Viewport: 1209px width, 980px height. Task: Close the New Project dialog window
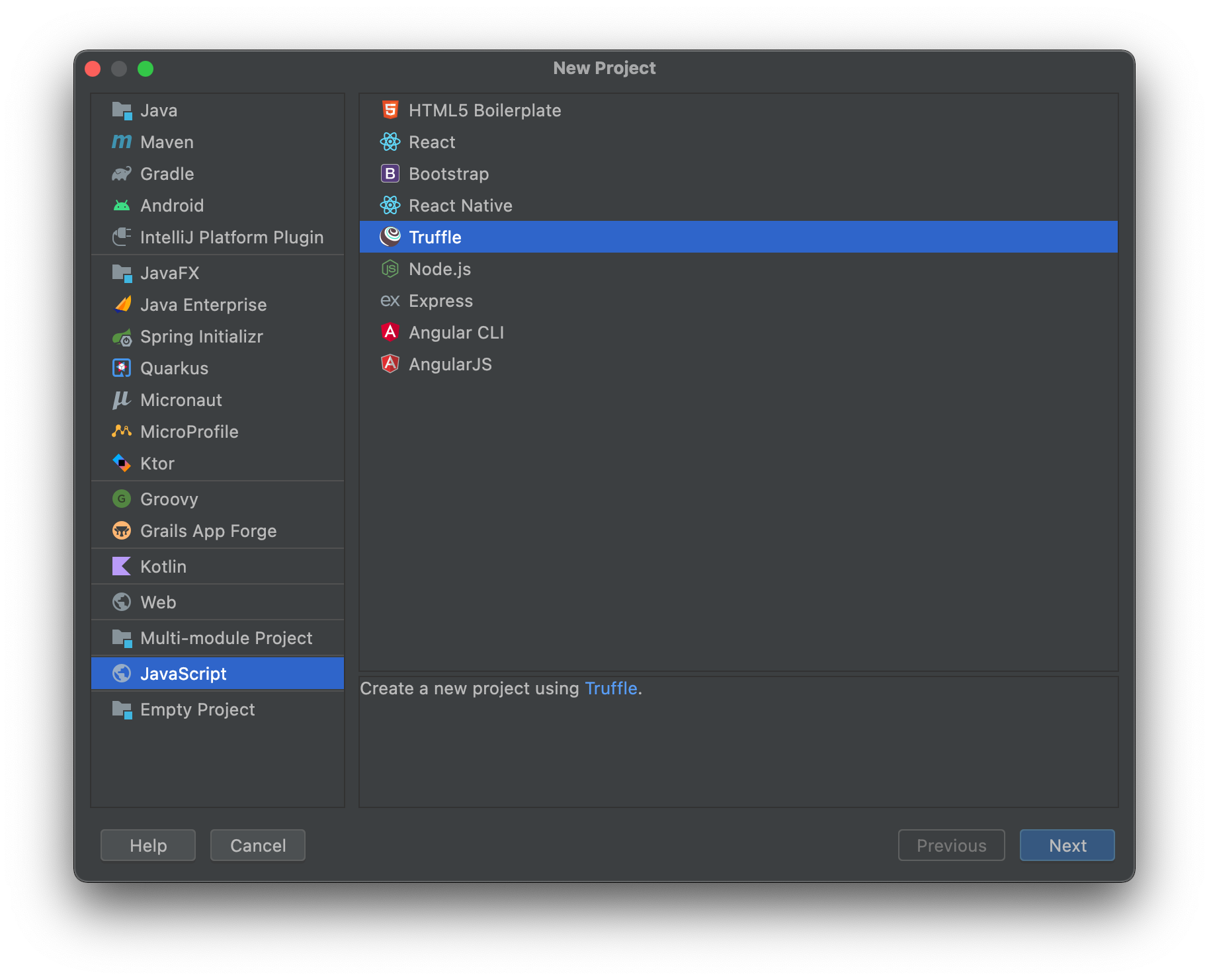(93, 69)
